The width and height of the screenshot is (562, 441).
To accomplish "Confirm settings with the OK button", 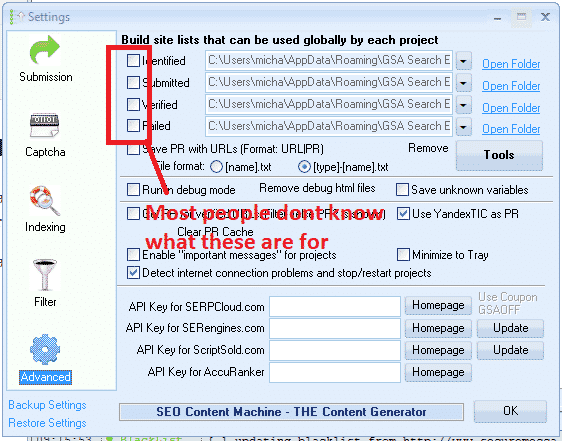I will coord(510,411).
